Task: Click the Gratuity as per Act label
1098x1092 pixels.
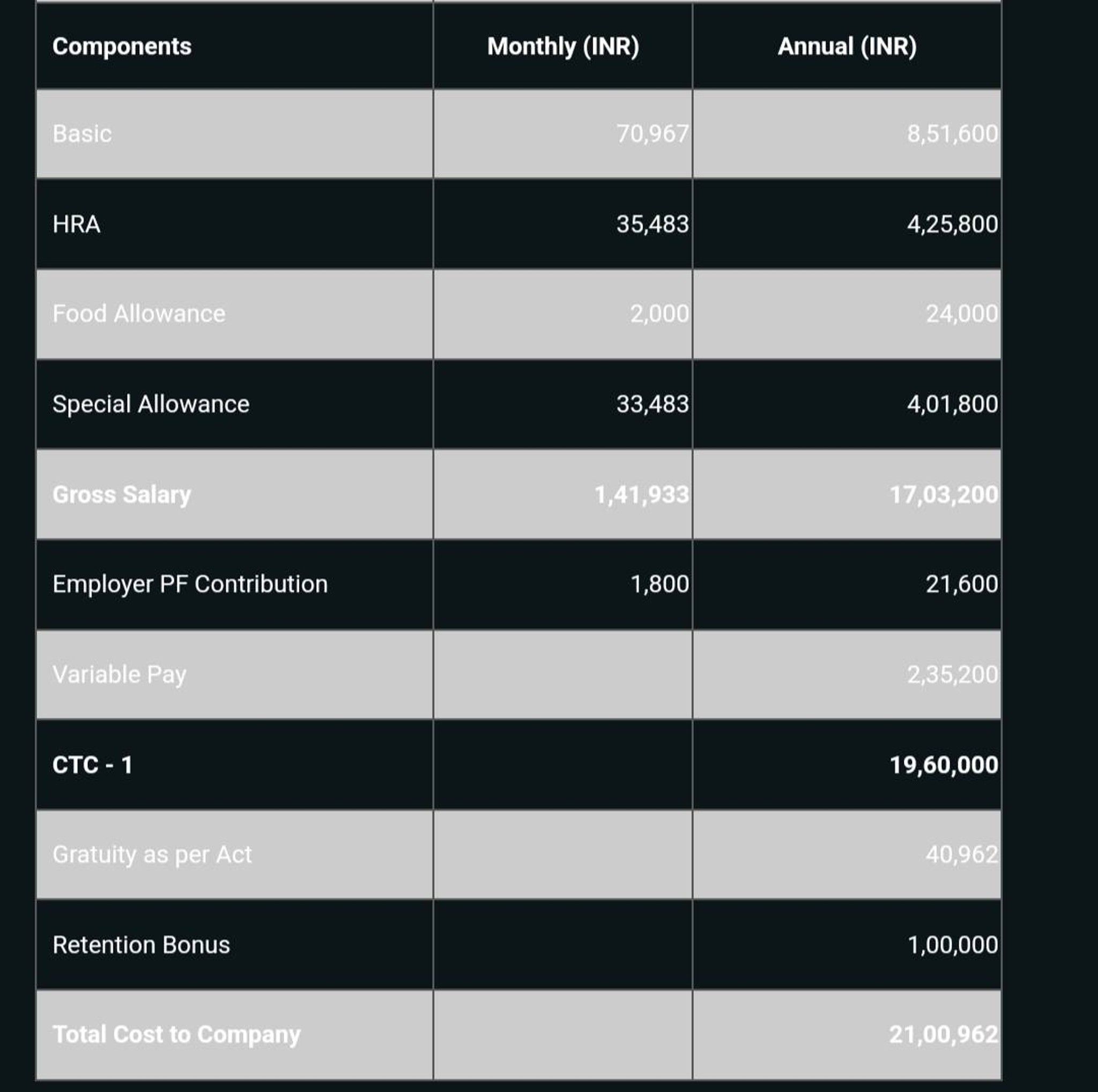Action: point(152,855)
